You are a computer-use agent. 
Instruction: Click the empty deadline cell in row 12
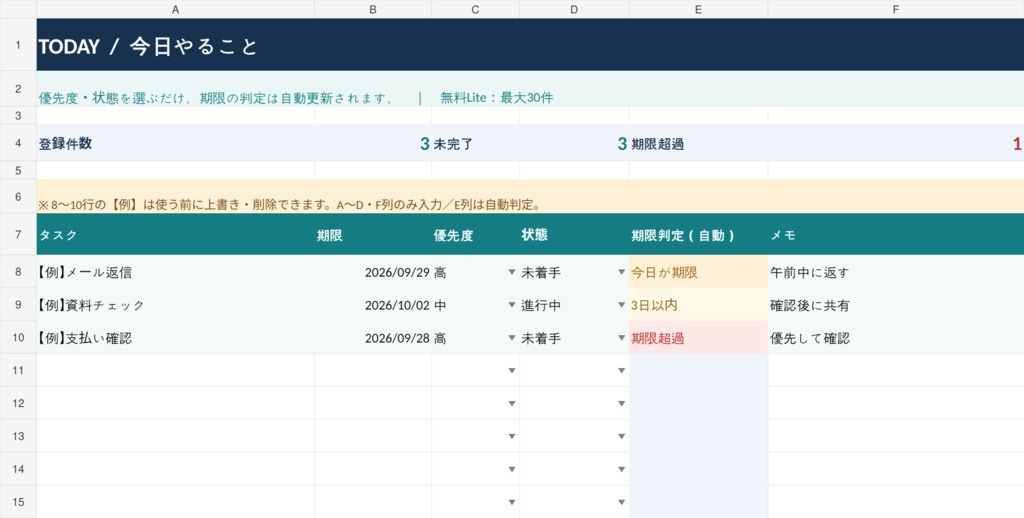373,403
